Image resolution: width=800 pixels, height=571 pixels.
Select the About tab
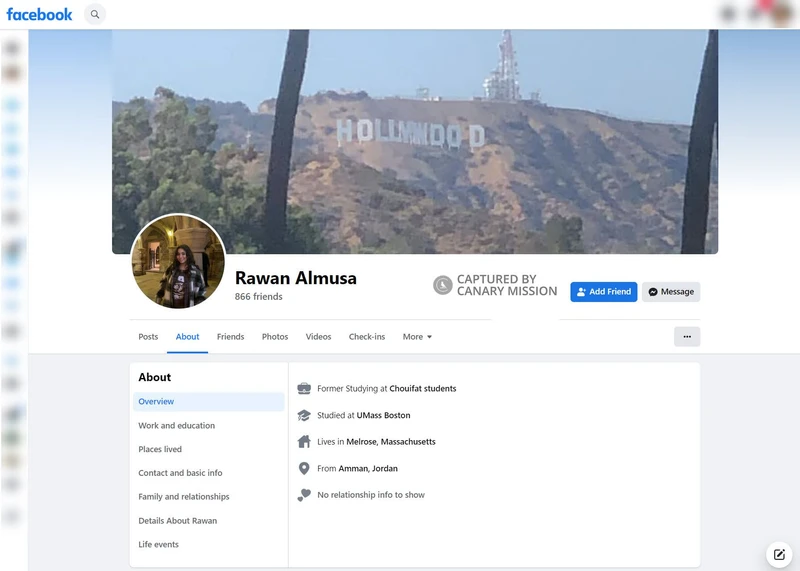click(187, 337)
